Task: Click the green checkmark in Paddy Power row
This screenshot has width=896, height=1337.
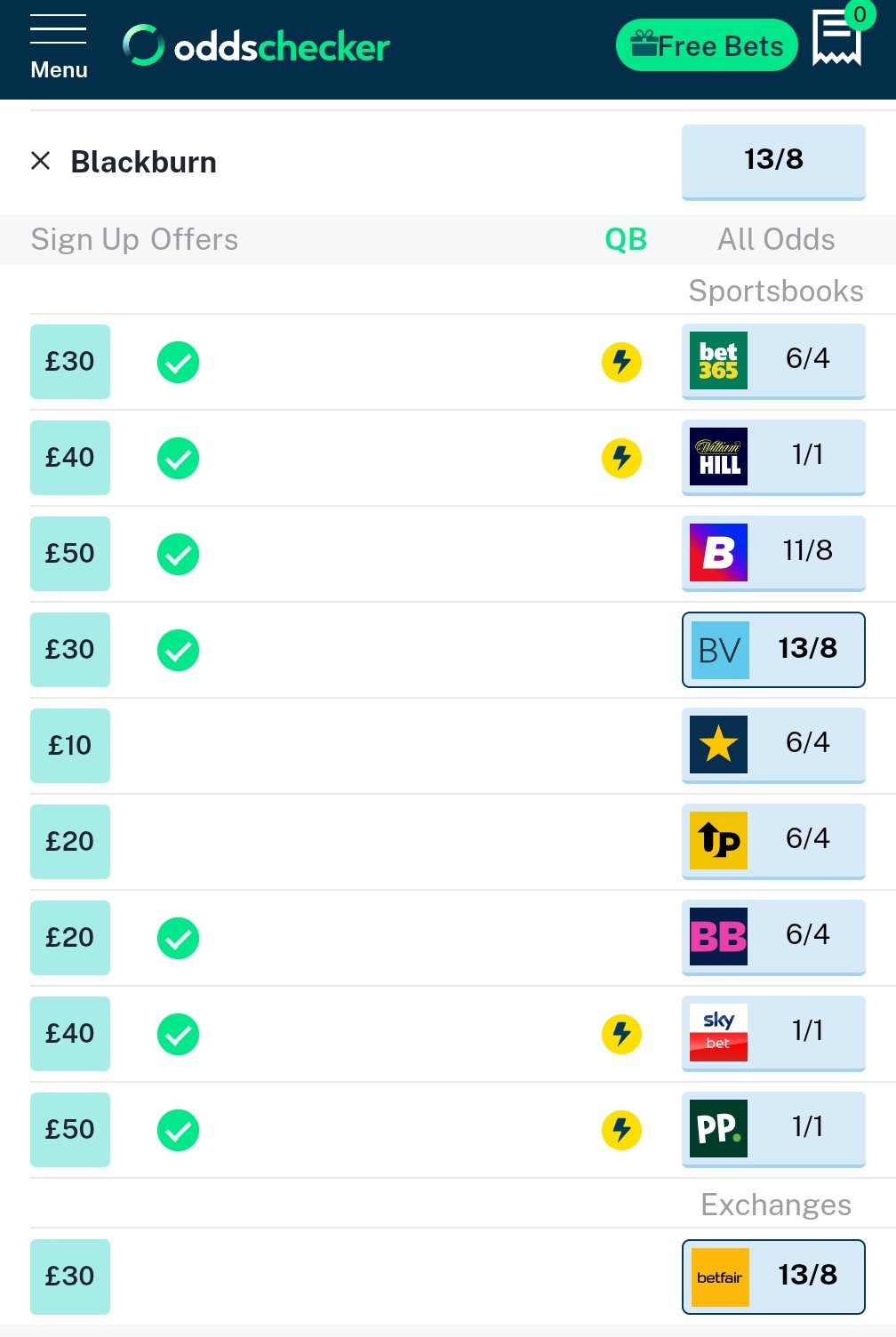Action: [x=178, y=1130]
